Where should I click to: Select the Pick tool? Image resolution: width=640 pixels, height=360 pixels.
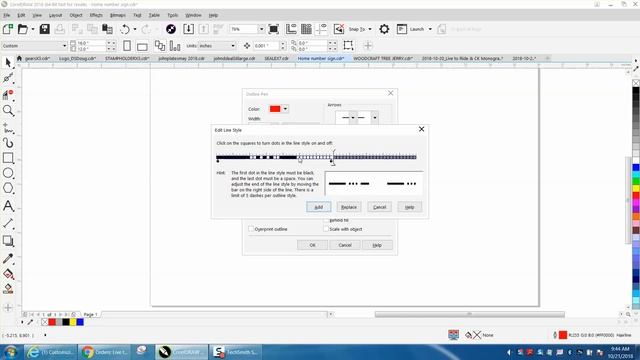[x=8, y=62]
